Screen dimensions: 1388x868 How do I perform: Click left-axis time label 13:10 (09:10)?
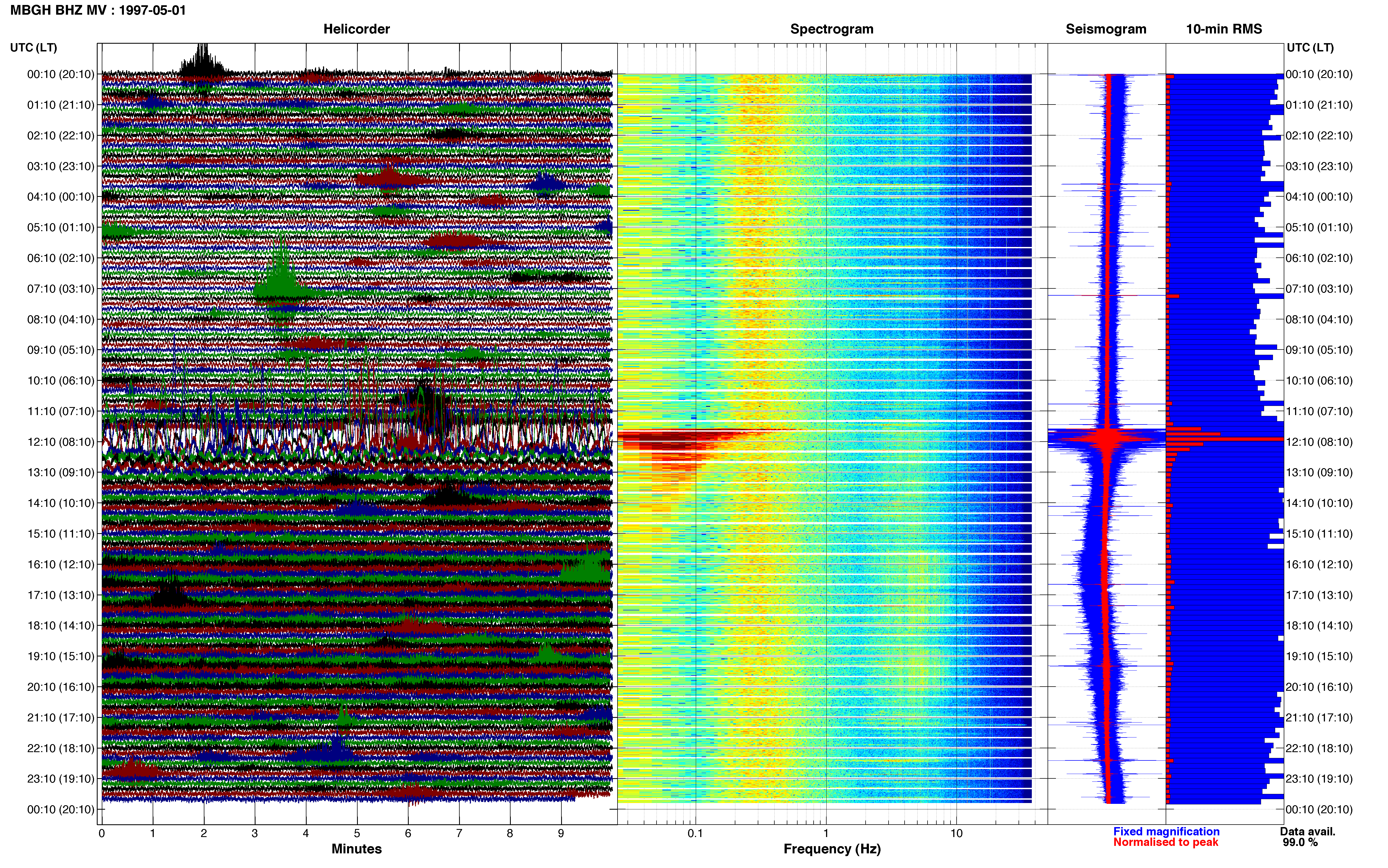(61, 473)
